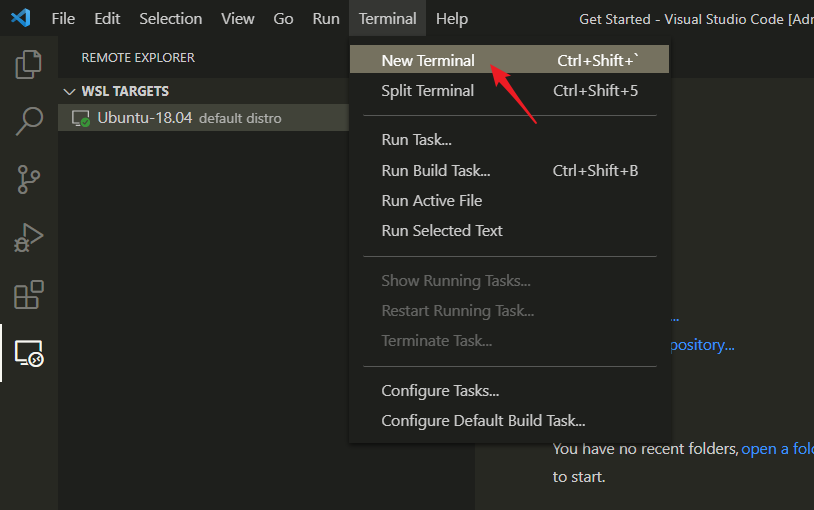Open the Search view icon
Viewport: 814px width, 510px height.
tap(29, 121)
